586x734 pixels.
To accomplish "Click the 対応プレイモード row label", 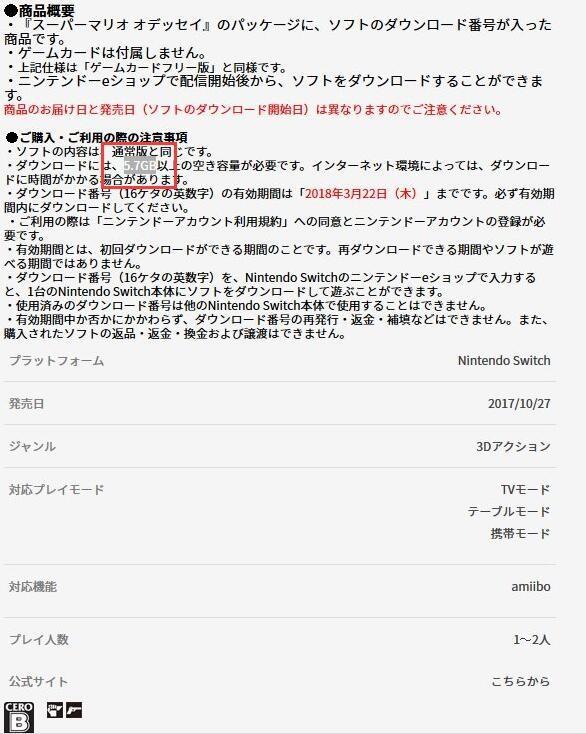I will pos(56,490).
